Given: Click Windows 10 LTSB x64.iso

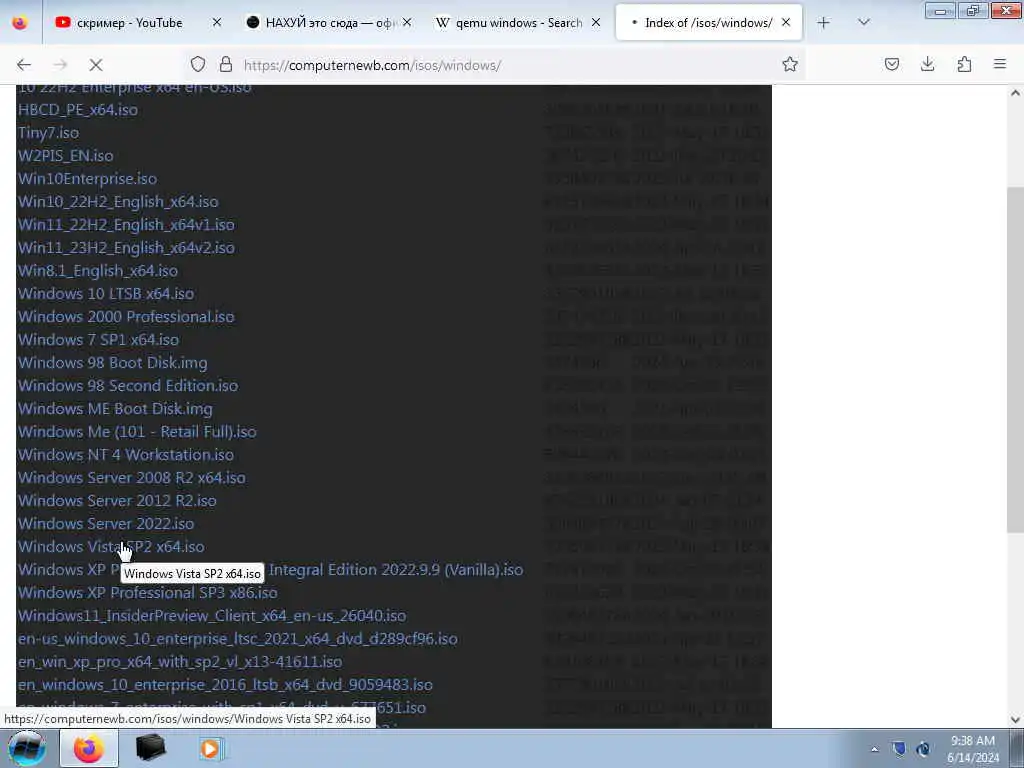Looking at the screenshot, I should click(x=106, y=293).
